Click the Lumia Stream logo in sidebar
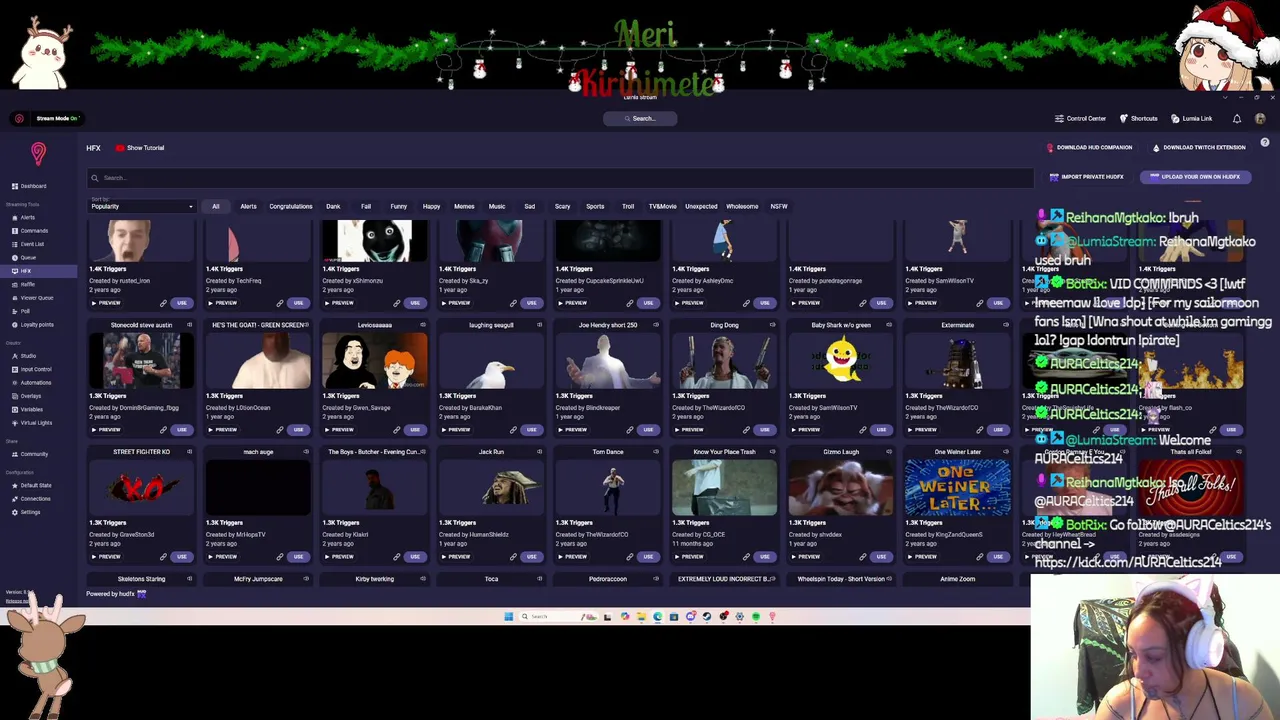Image resolution: width=1280 pixels, height=720 pixels. [38, 152]
